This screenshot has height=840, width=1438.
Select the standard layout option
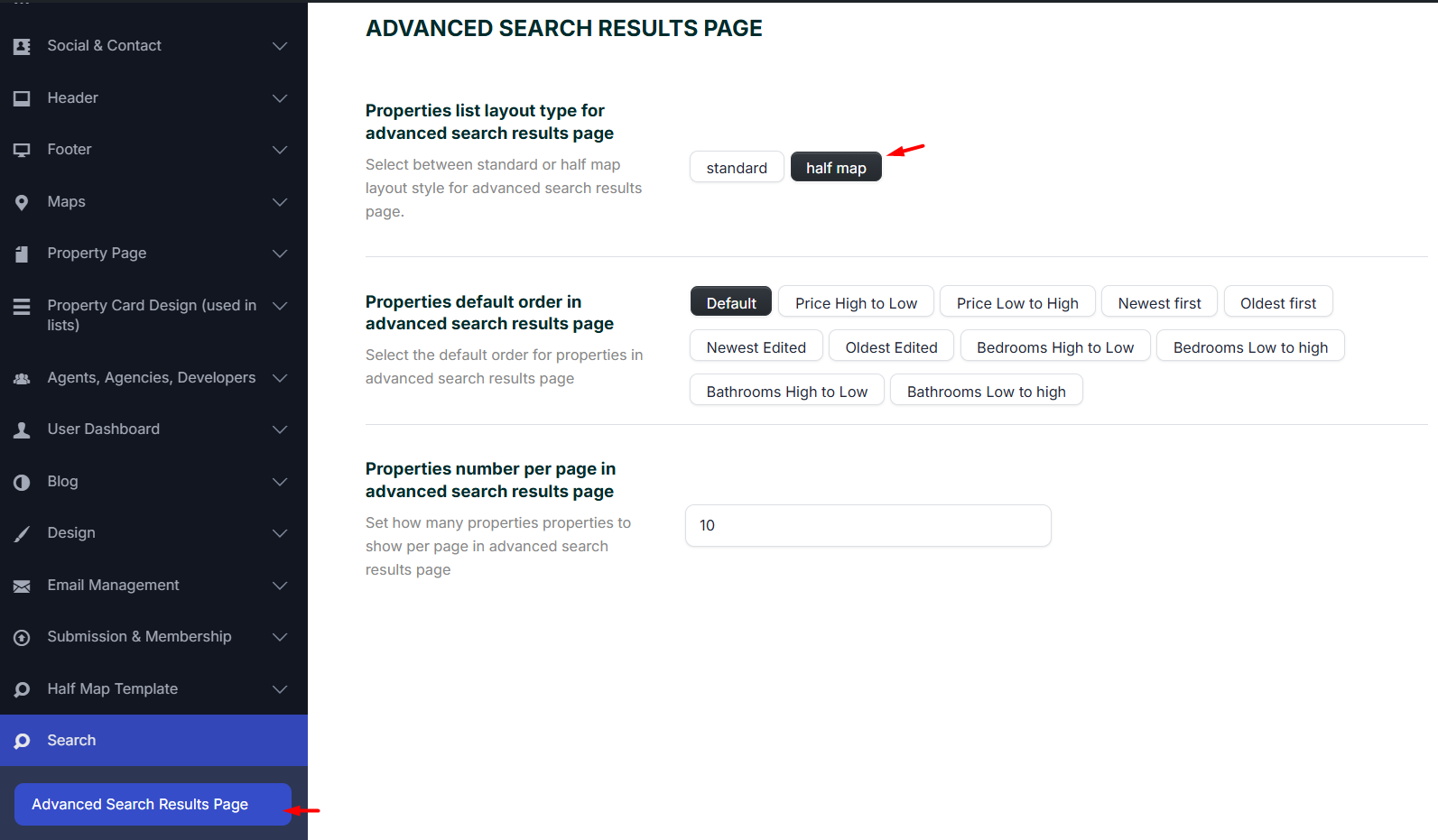[736, 168]
